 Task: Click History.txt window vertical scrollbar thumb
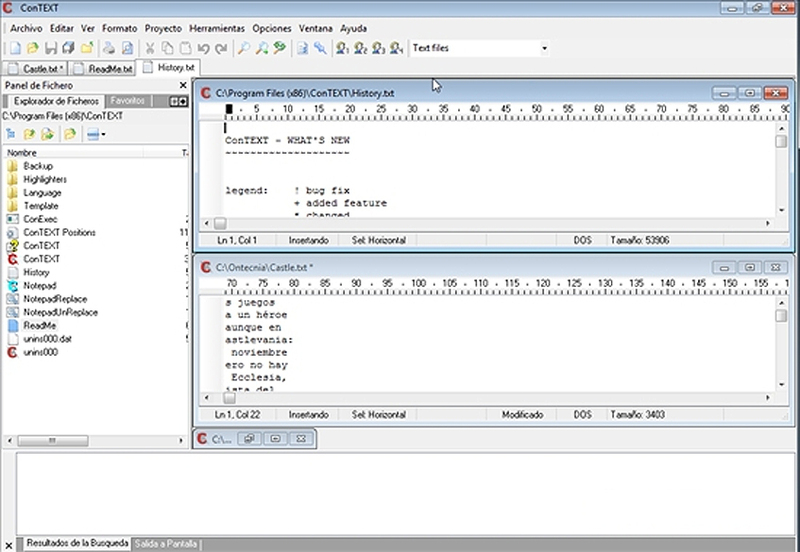pos(781,141)
